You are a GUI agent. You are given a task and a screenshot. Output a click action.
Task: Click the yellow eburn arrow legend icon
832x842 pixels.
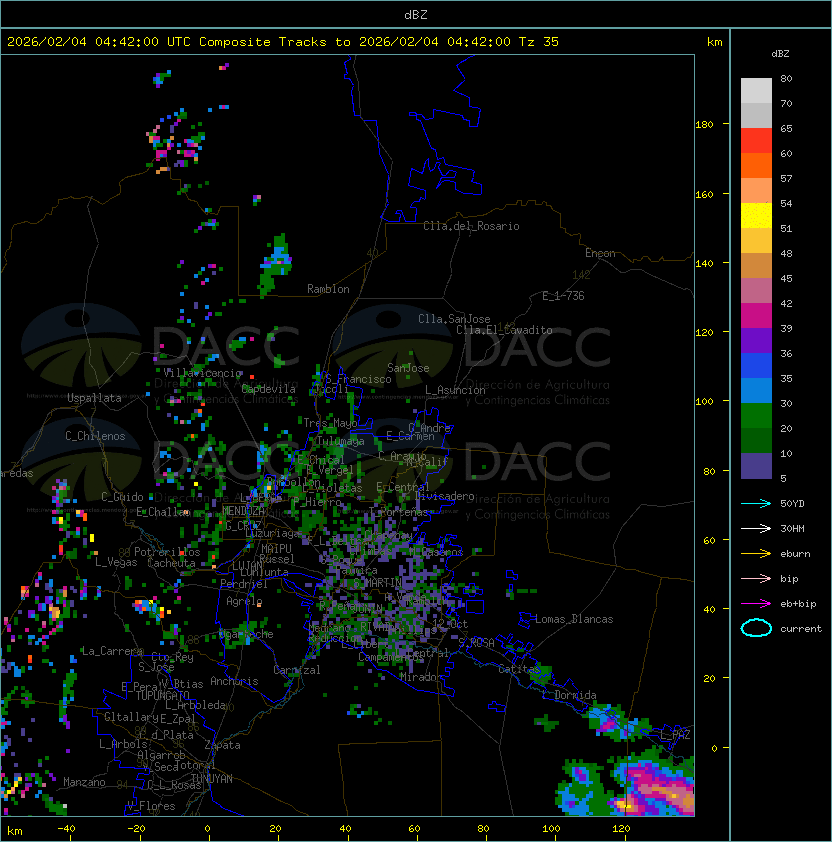(x=756, y=554)
